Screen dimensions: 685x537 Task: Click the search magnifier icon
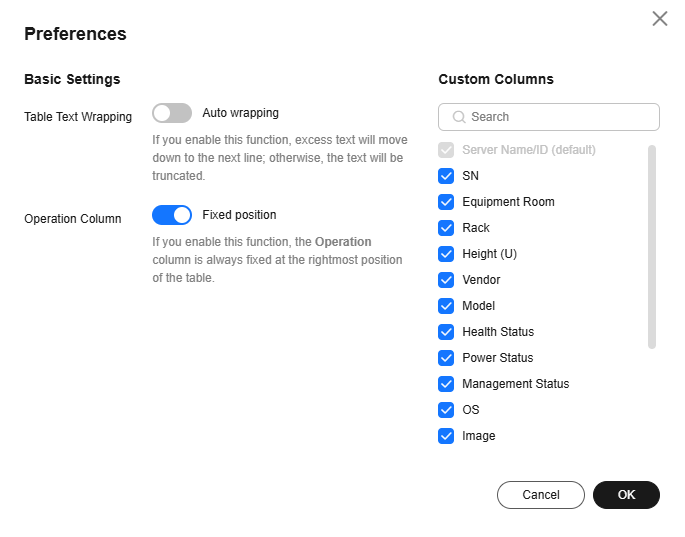459,117
